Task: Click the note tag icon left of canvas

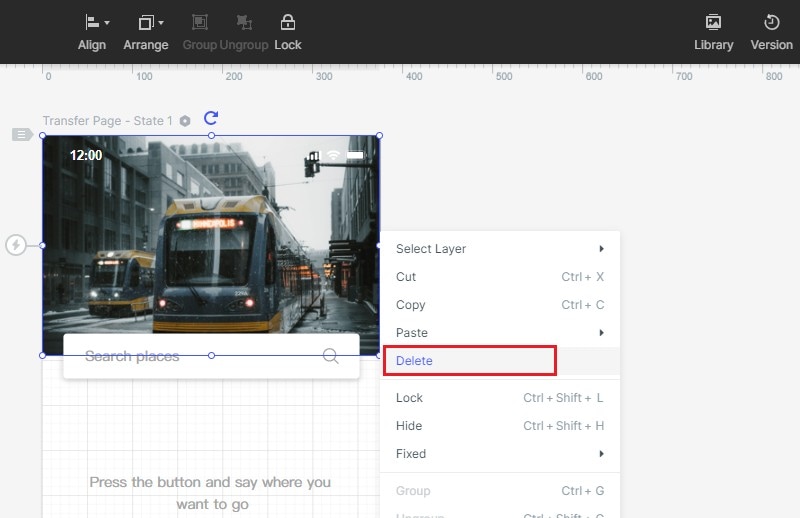Action: click(22, 135)
